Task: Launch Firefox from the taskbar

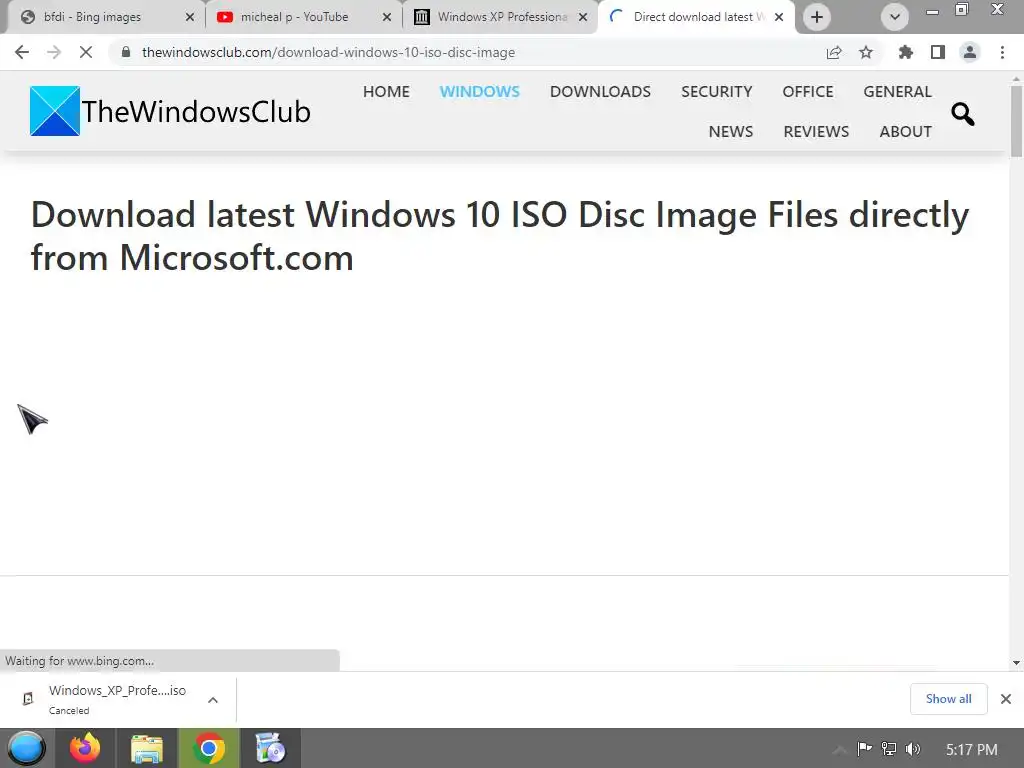Action: [85, 748]
